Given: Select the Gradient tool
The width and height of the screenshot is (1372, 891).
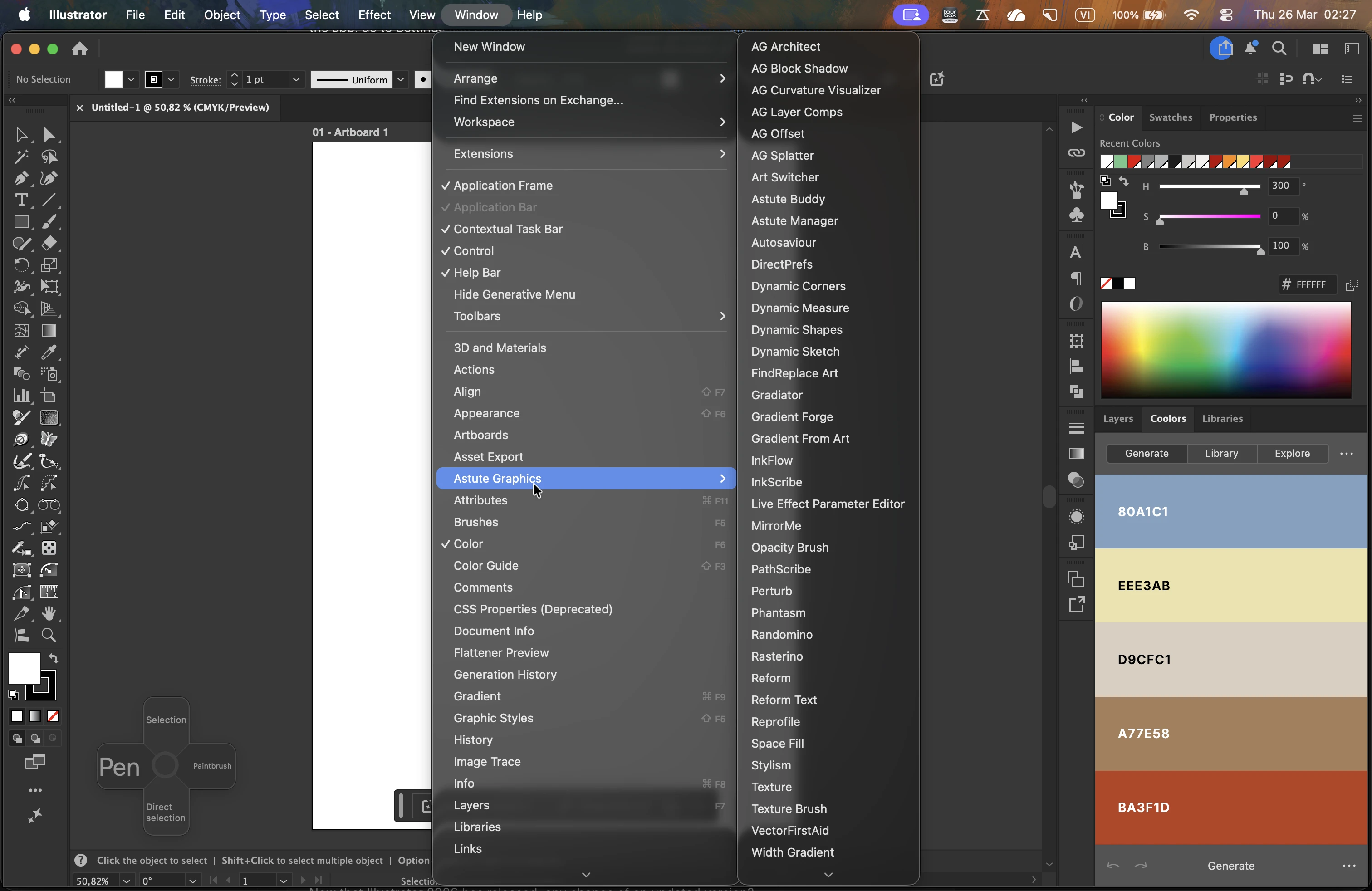Looking at the screenshot, I should coord(49,331).
